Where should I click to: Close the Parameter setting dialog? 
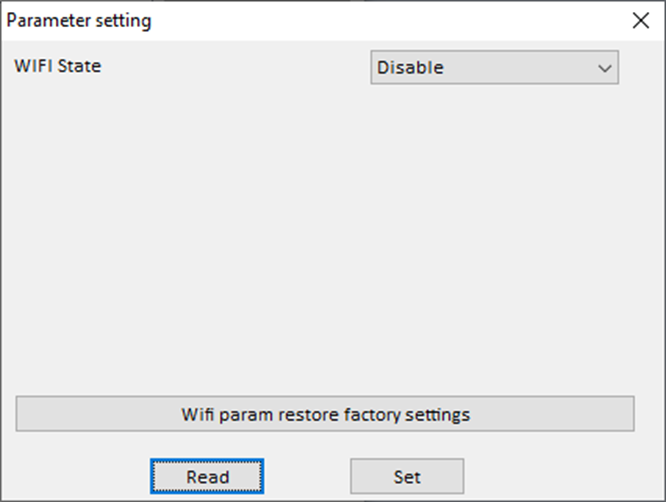click(x=641, y=20)
